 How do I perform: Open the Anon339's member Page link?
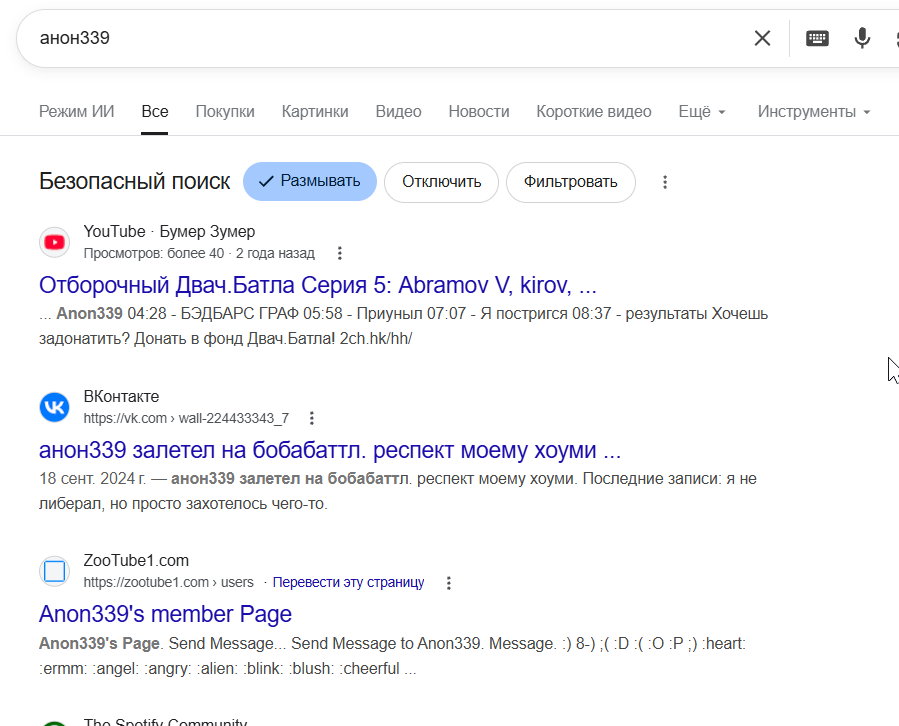[165, 614]
